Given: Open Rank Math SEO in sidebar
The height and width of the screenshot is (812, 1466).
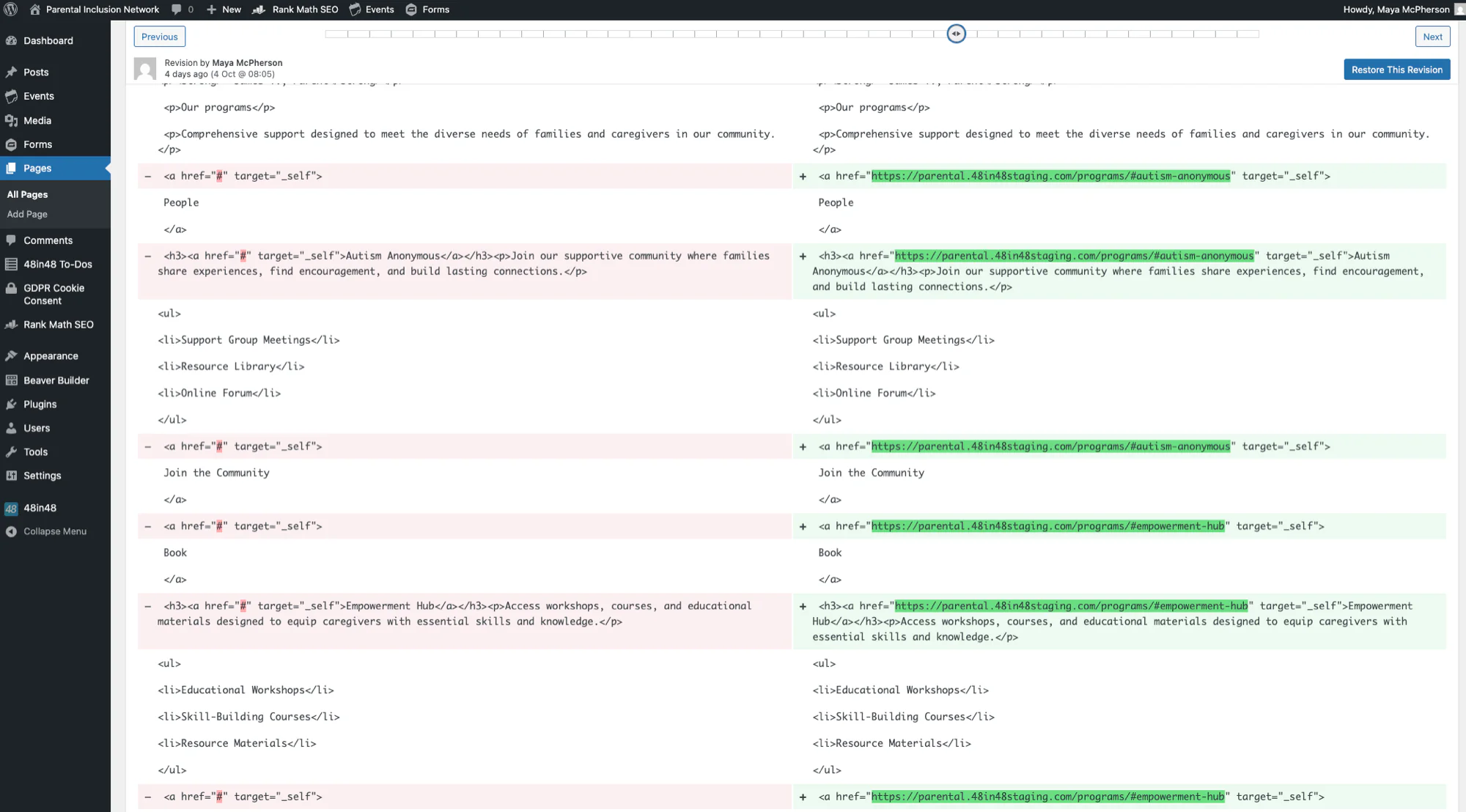Looking at the screenshot, I should (x=55, y=325).
